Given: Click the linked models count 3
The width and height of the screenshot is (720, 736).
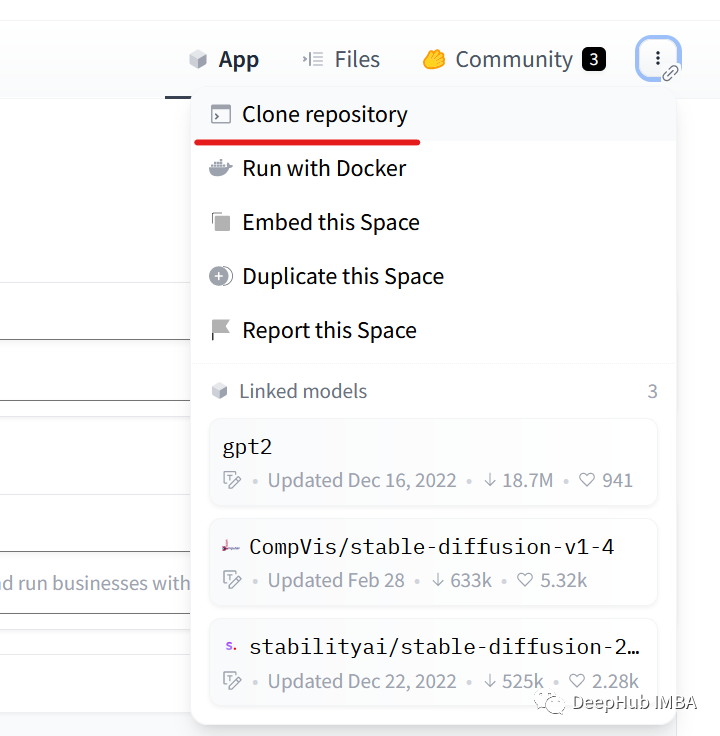Looking at the screenshot, I should tap(652, 391).
